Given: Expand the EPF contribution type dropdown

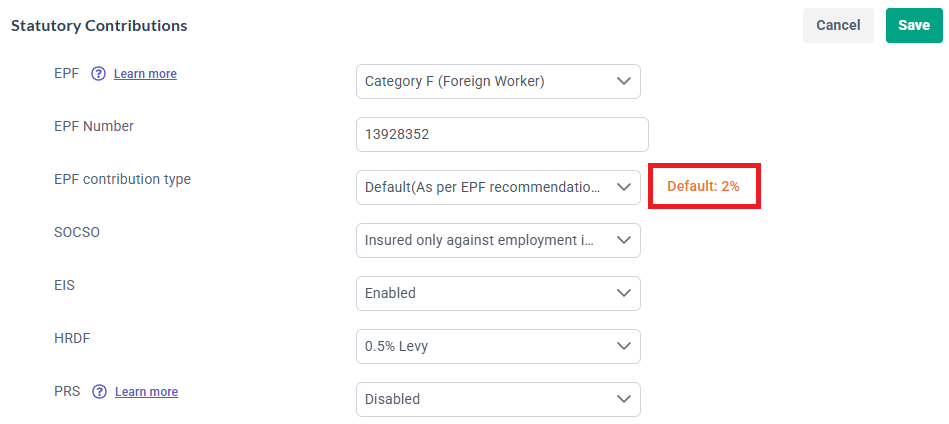Looking at the screenshot, I should 498,187.
